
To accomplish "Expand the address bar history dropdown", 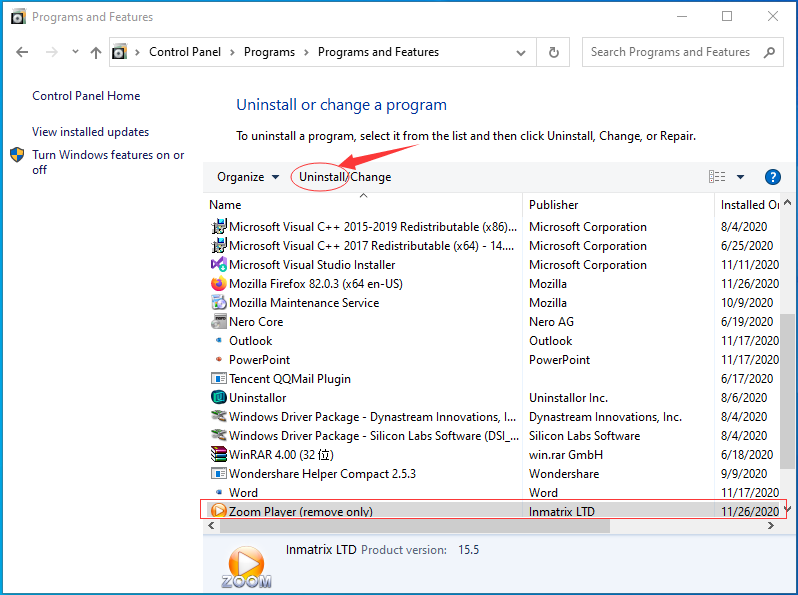I will click(521, 52).
